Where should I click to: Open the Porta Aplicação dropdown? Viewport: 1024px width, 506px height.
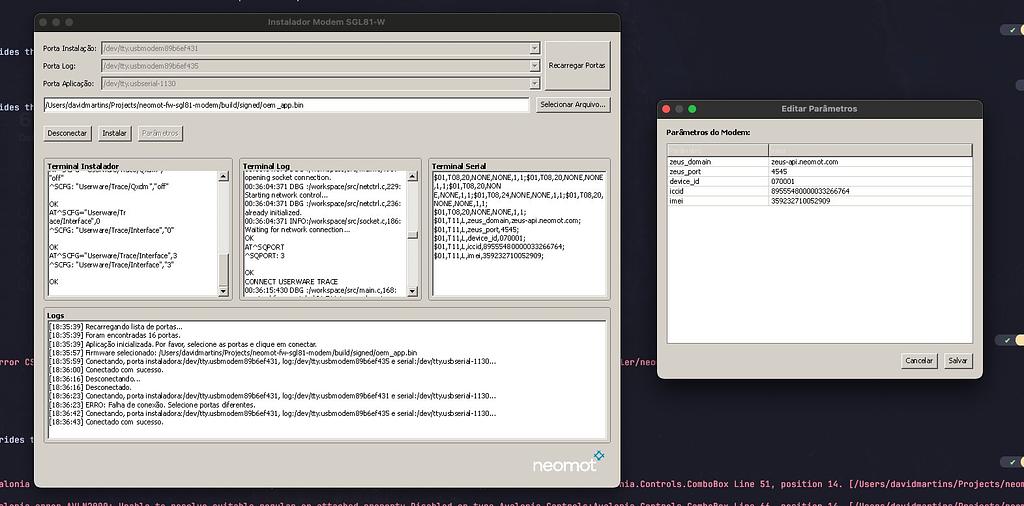tap(320, 84)
